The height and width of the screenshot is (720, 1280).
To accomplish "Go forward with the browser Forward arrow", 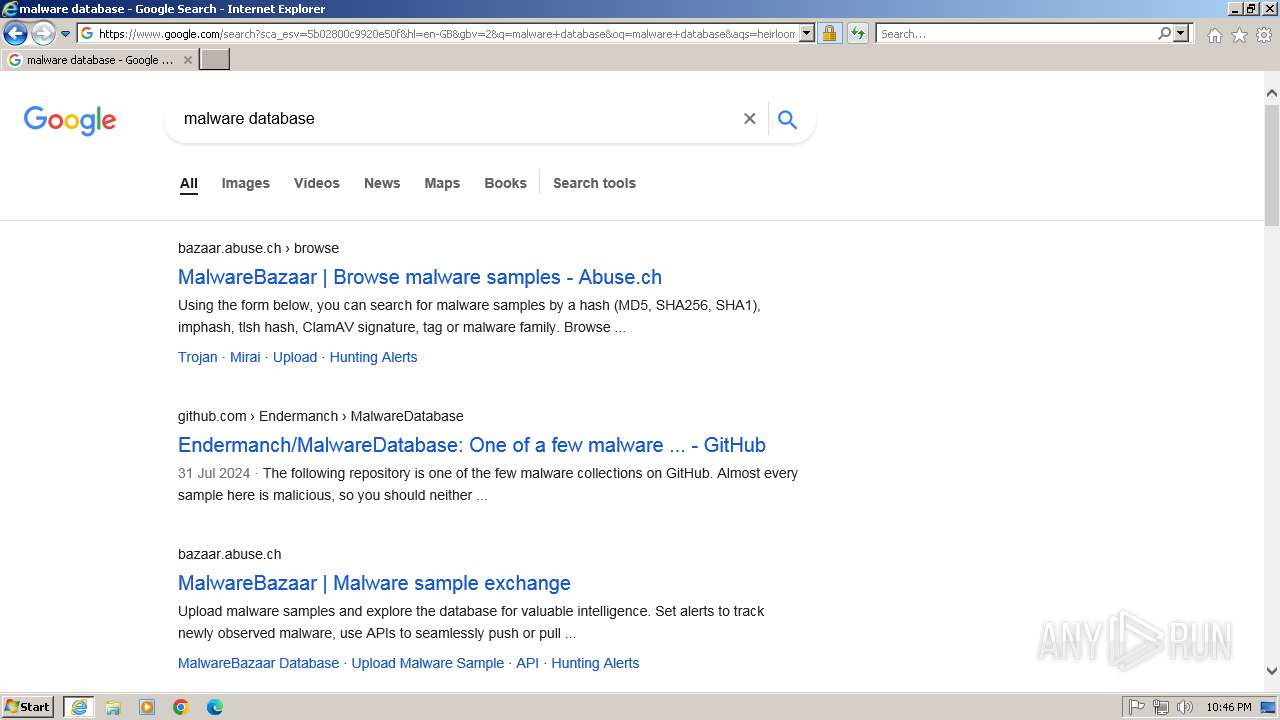I will click(x=42, y=34).
